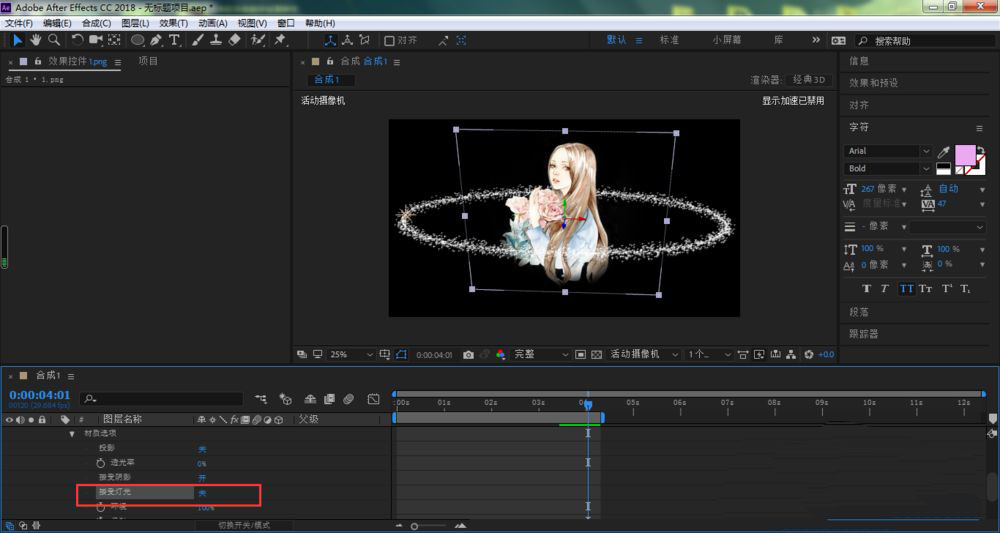Activate World Axis mode
The image size is (1000, 533).
tap(347, 40)
